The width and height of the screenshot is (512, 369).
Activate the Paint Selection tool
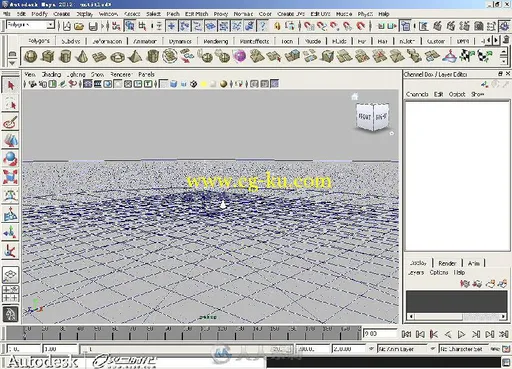coord(10,122)
